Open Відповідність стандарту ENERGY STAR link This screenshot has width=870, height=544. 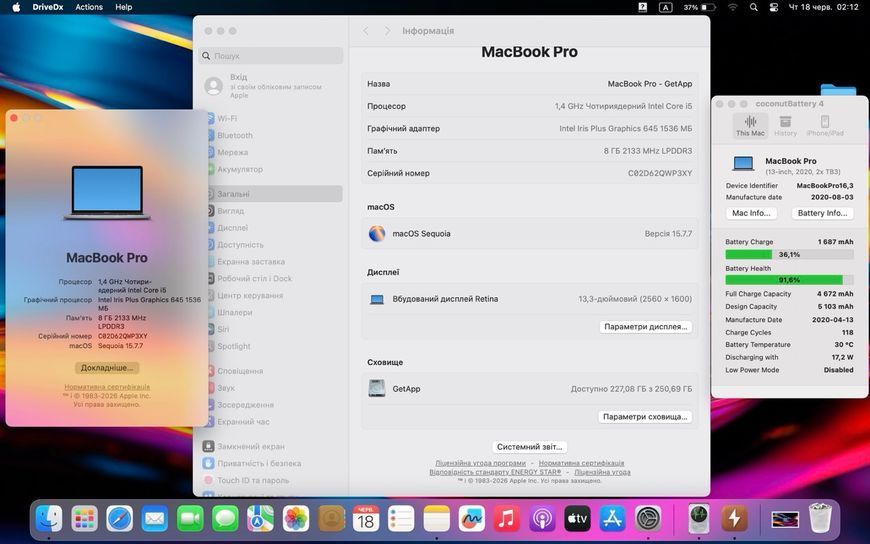(495, 472)
